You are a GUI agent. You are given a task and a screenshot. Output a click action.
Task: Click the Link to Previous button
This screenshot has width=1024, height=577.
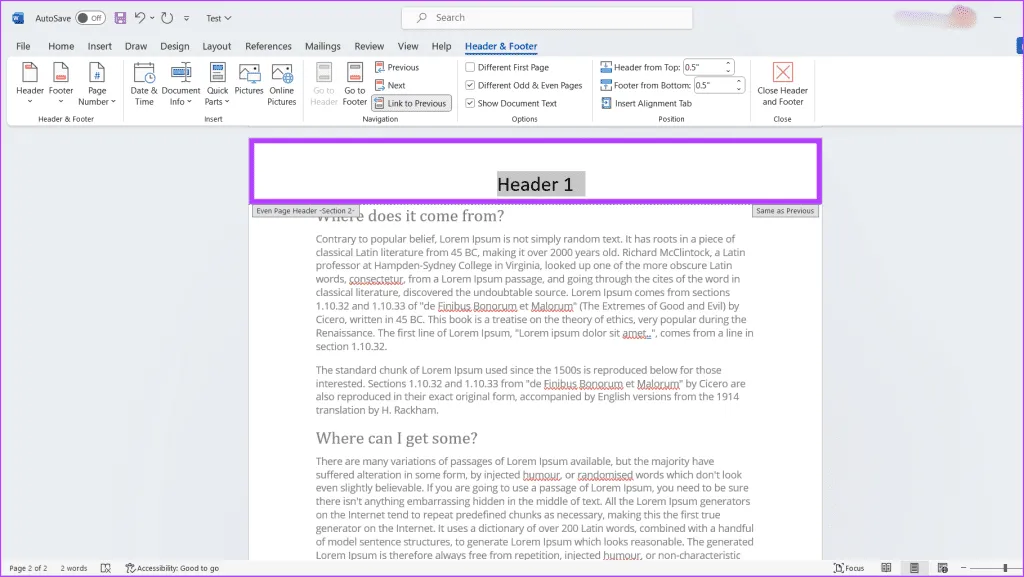pyautogui.click(x=411, y=103)
